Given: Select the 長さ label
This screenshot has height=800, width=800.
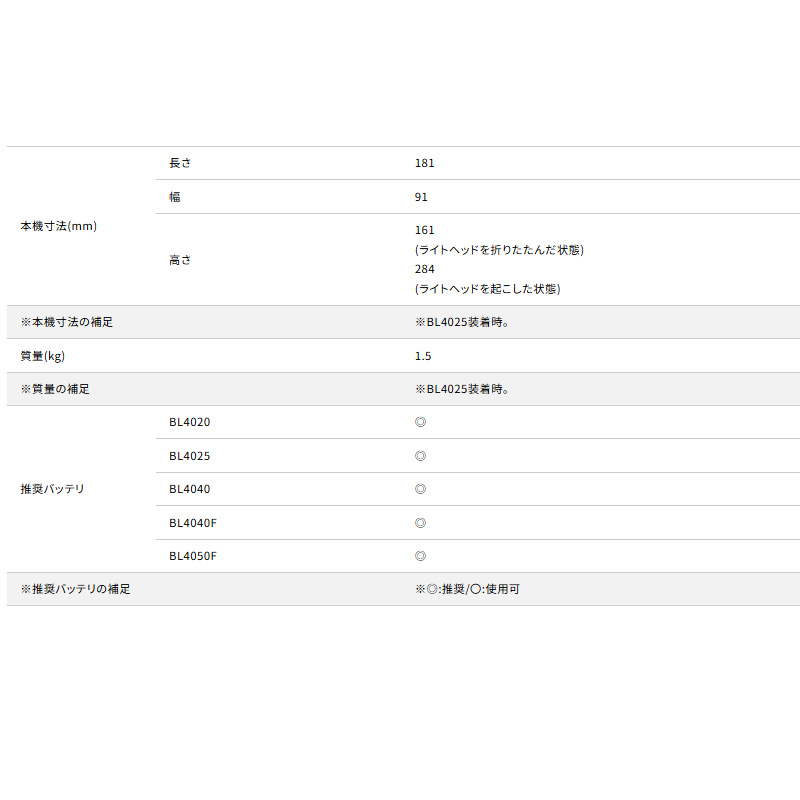Looking at the screenshot, I should coord(180,163).
